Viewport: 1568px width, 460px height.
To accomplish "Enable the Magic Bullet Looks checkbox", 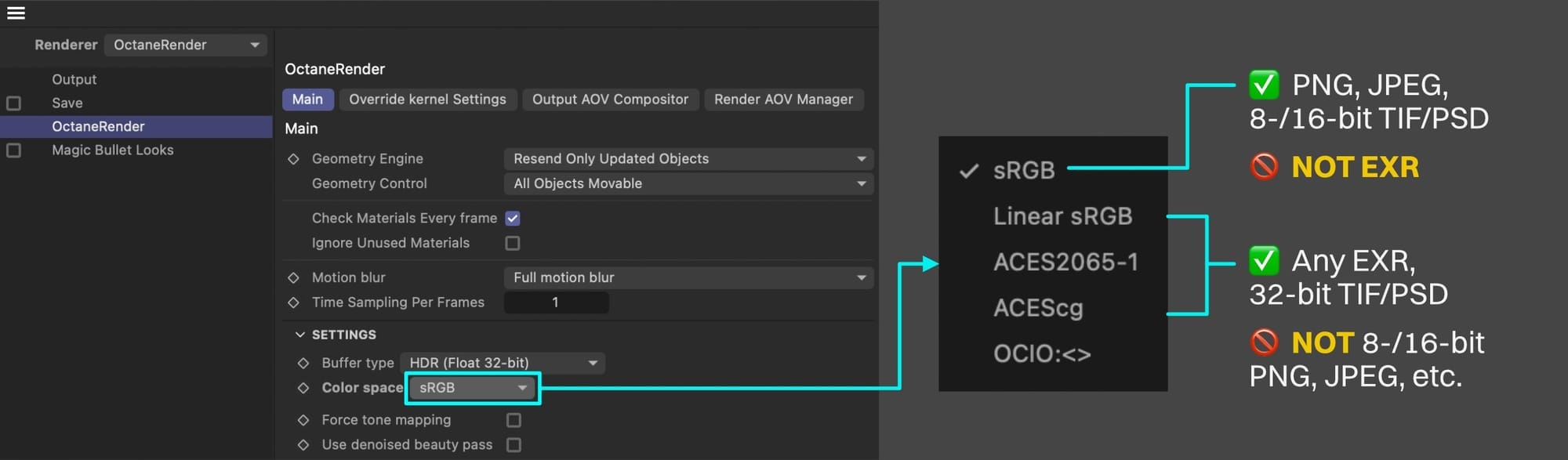I will pos(13,150).
